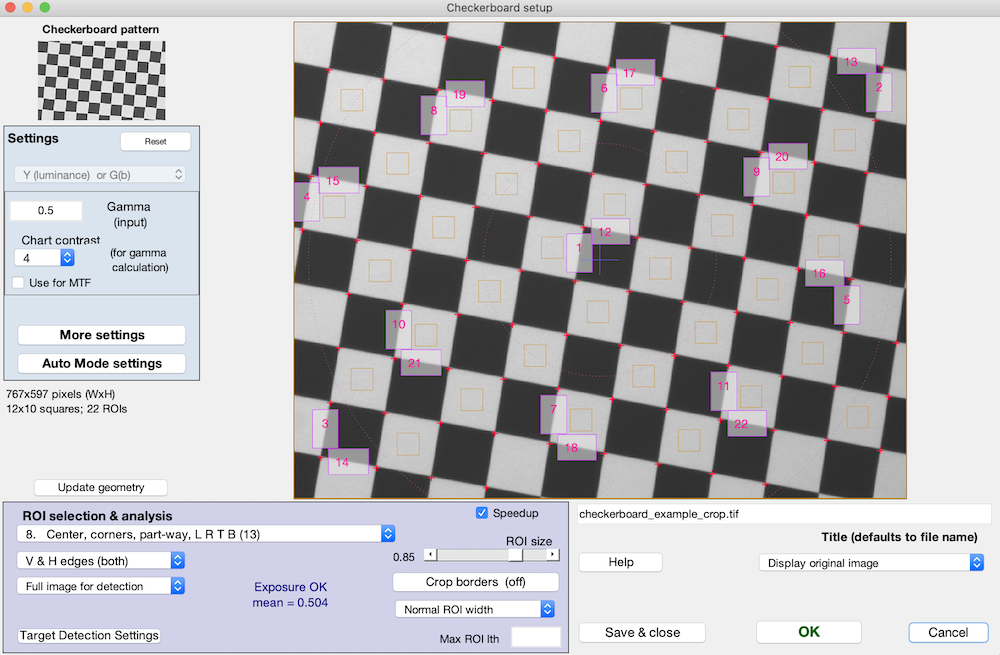Select ROI box number 22
The image size is (1000, 655).
[x=747, y=423]
